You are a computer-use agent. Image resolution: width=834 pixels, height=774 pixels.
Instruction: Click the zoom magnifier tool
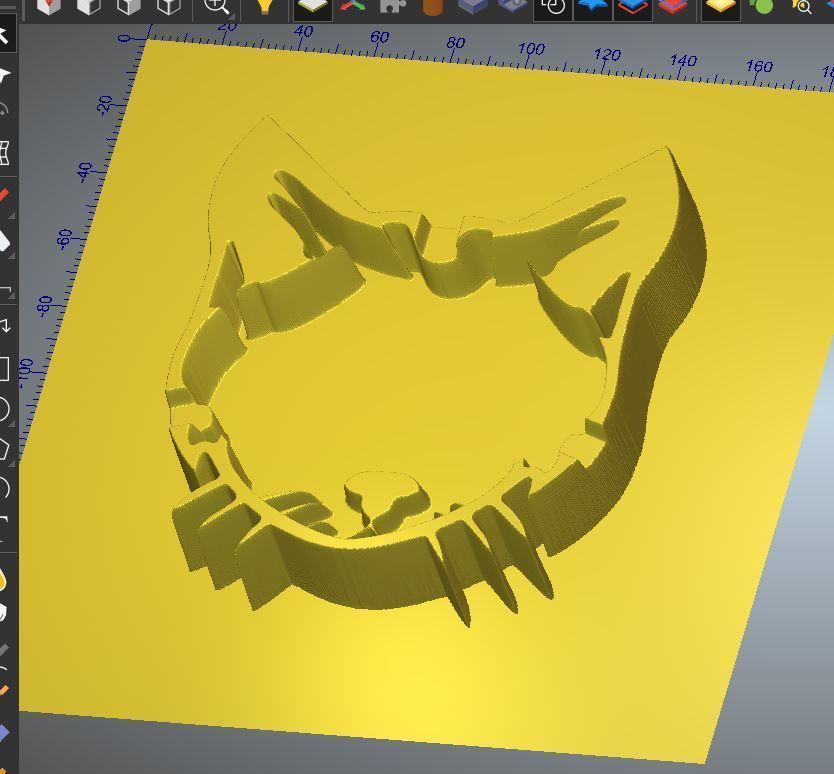coord(217,6)
